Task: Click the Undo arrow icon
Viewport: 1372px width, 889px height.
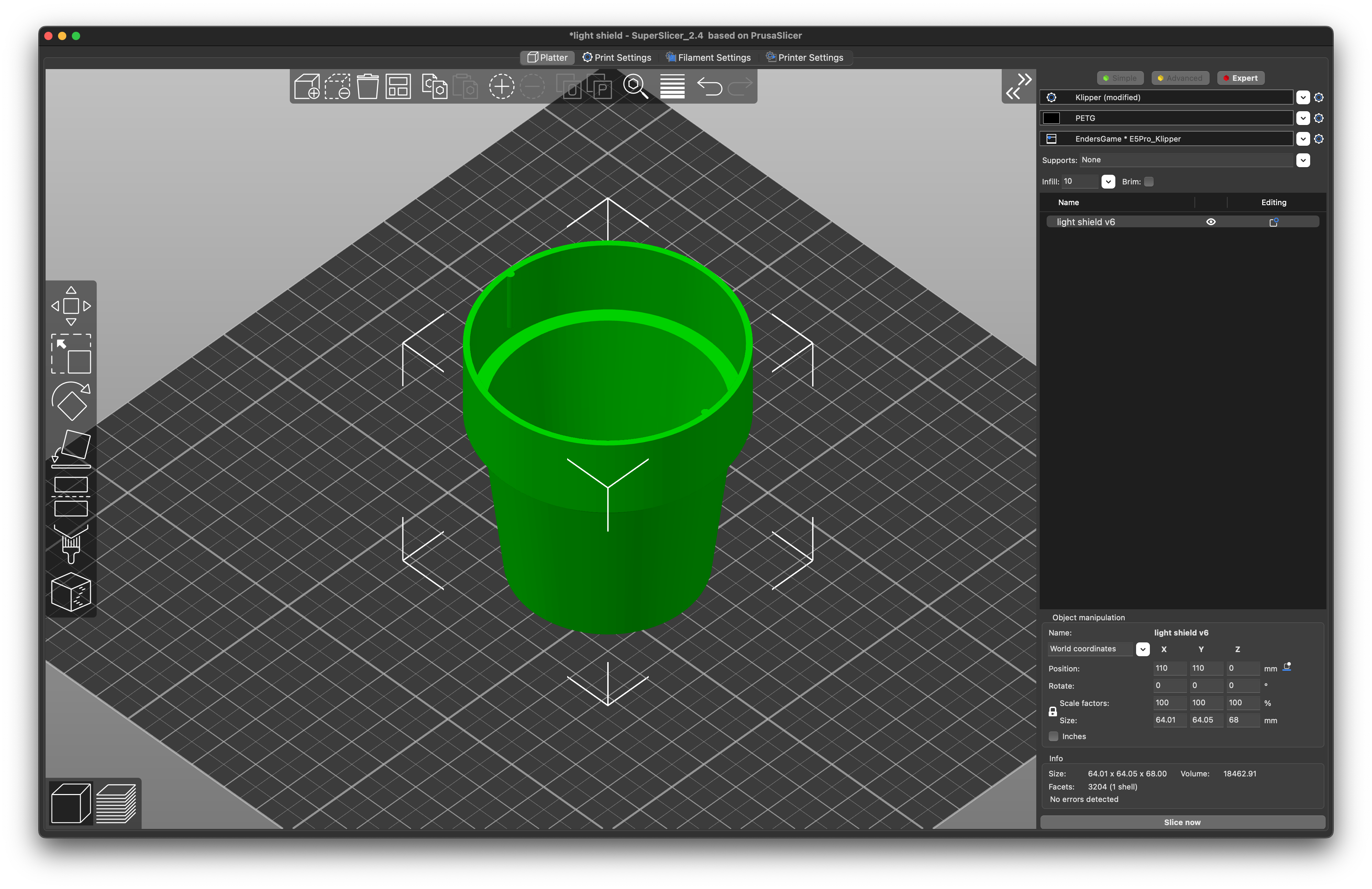Action: click(x=709, y=86)
